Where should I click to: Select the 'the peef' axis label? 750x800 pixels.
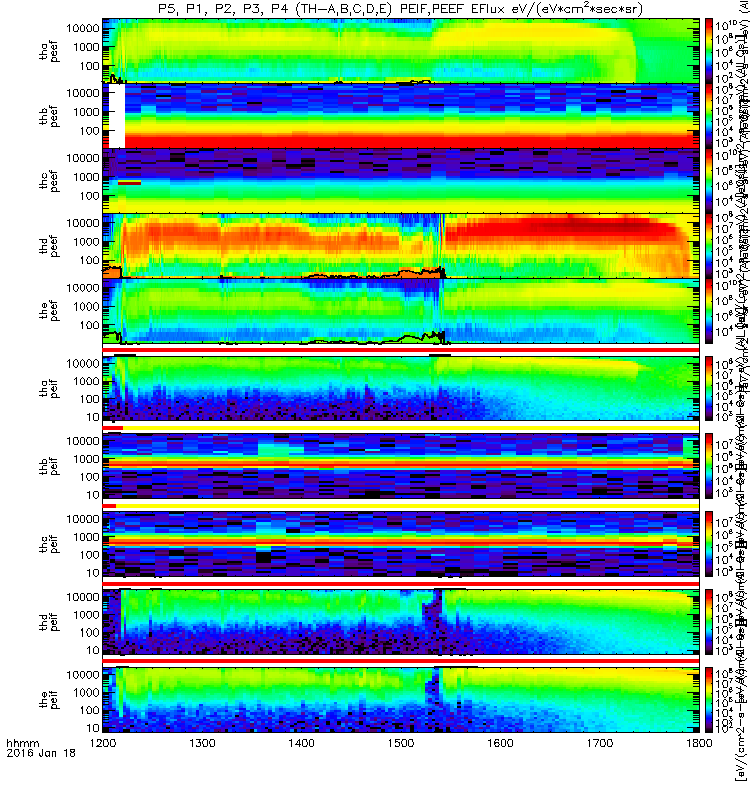click(49, 311)
